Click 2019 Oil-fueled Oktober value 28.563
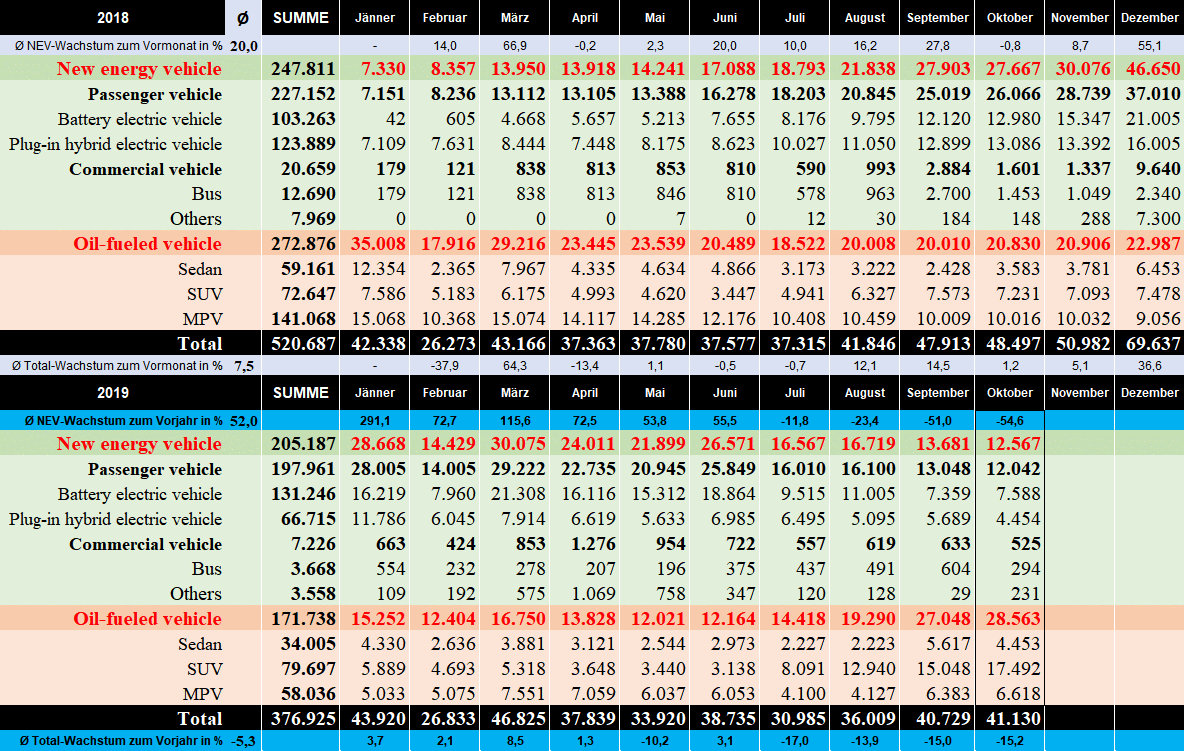This screenshot has width=1184, height=751. (1013, 619)
